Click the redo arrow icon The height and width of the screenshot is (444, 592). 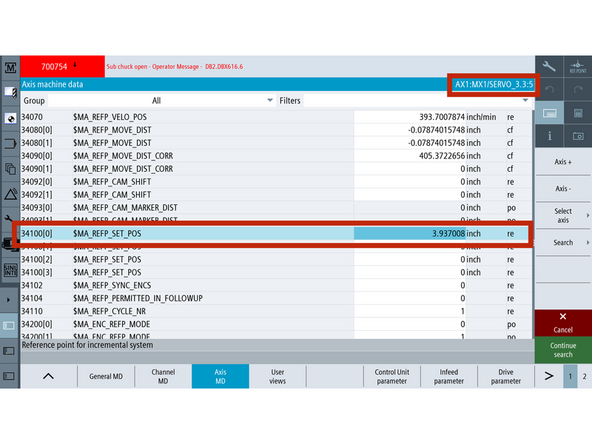pyautogui.click(x=578, y=89)
